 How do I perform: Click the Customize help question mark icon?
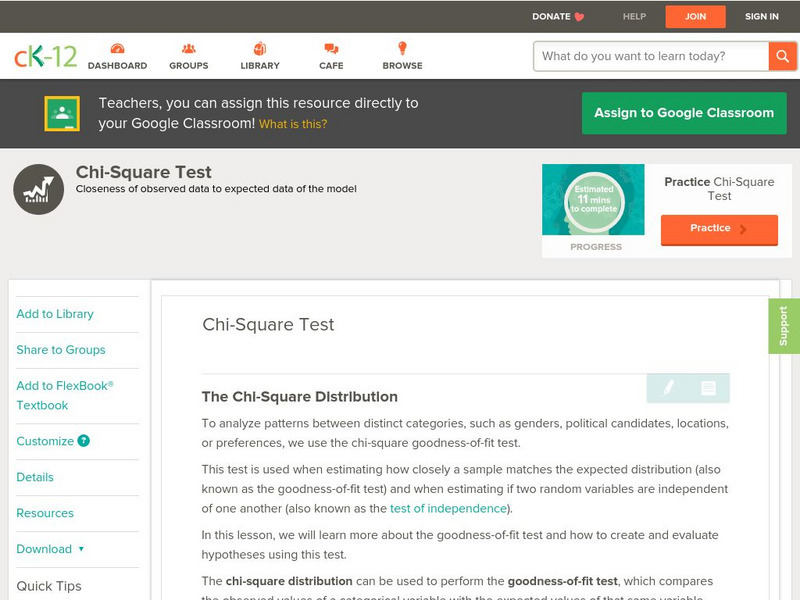point(84,441)
